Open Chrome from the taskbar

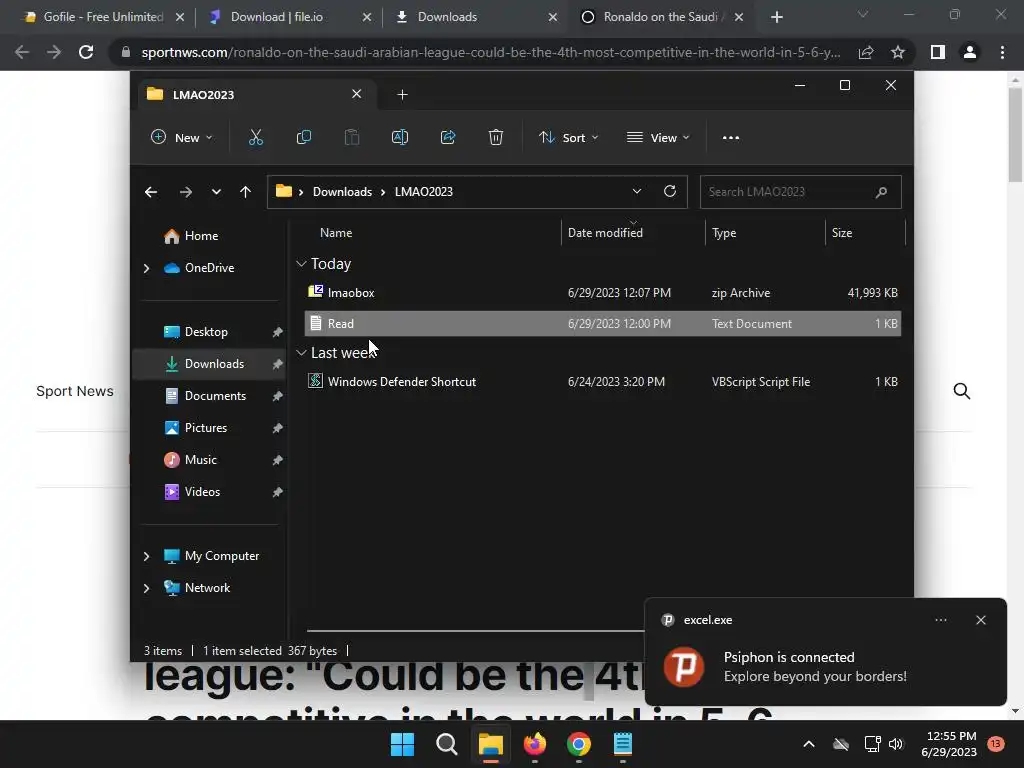click(x=579, y=744)
